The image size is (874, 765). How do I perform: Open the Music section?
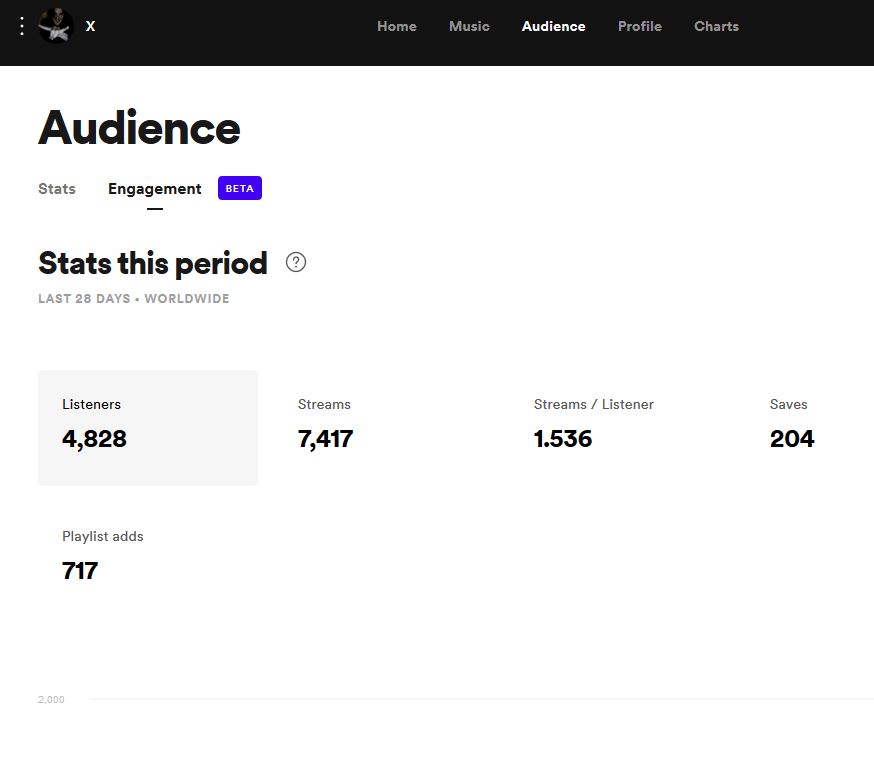pos(469,26)
